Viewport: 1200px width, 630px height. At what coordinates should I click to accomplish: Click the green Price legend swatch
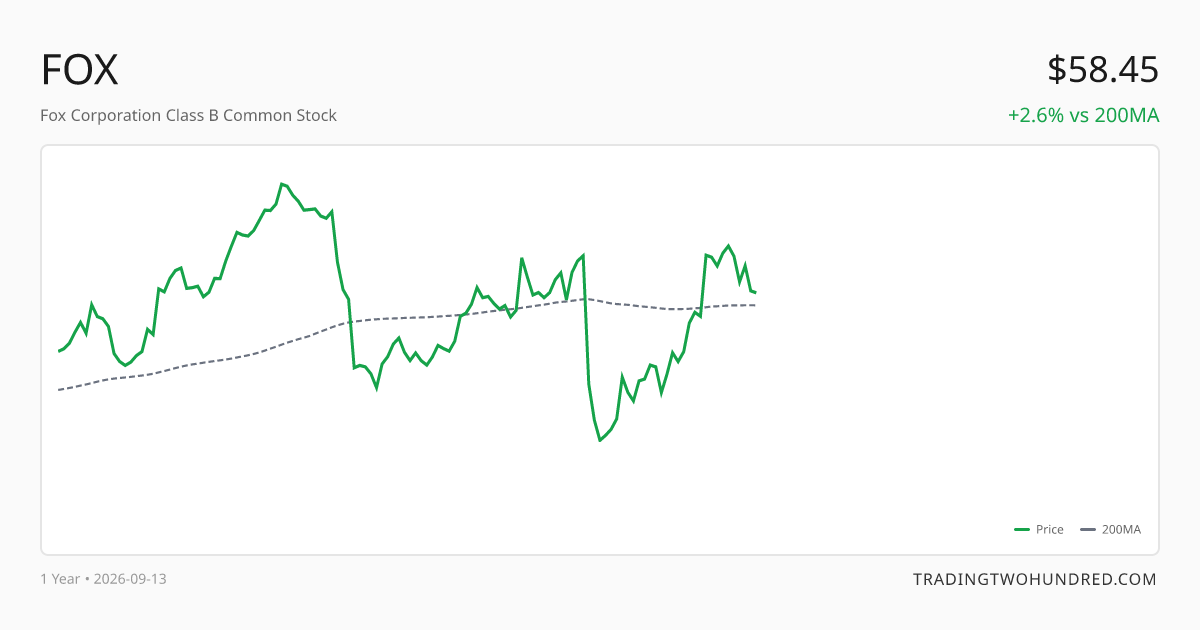pos(1022,530)
